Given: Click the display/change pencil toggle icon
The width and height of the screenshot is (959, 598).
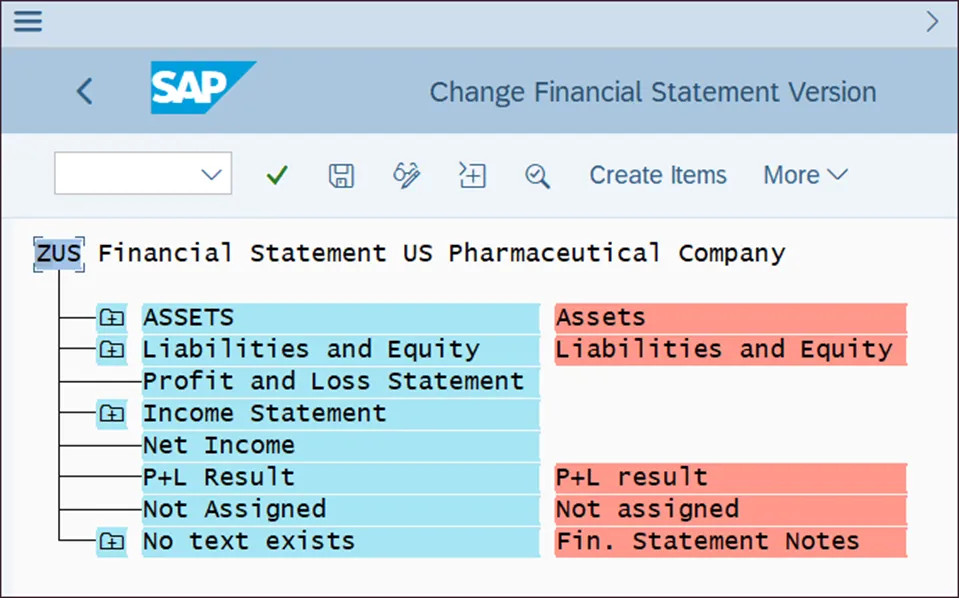Looking at the screenshot, I should [406, 175].
